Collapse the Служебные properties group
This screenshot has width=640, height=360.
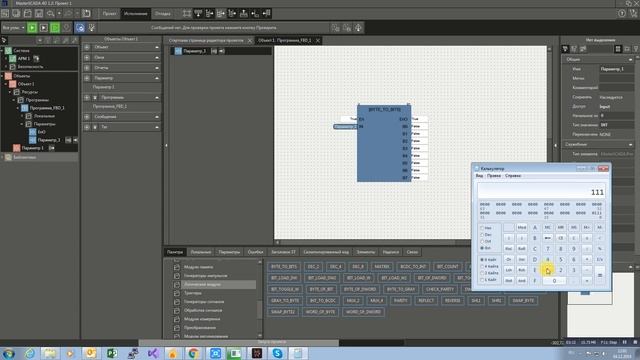click(631, 144)
